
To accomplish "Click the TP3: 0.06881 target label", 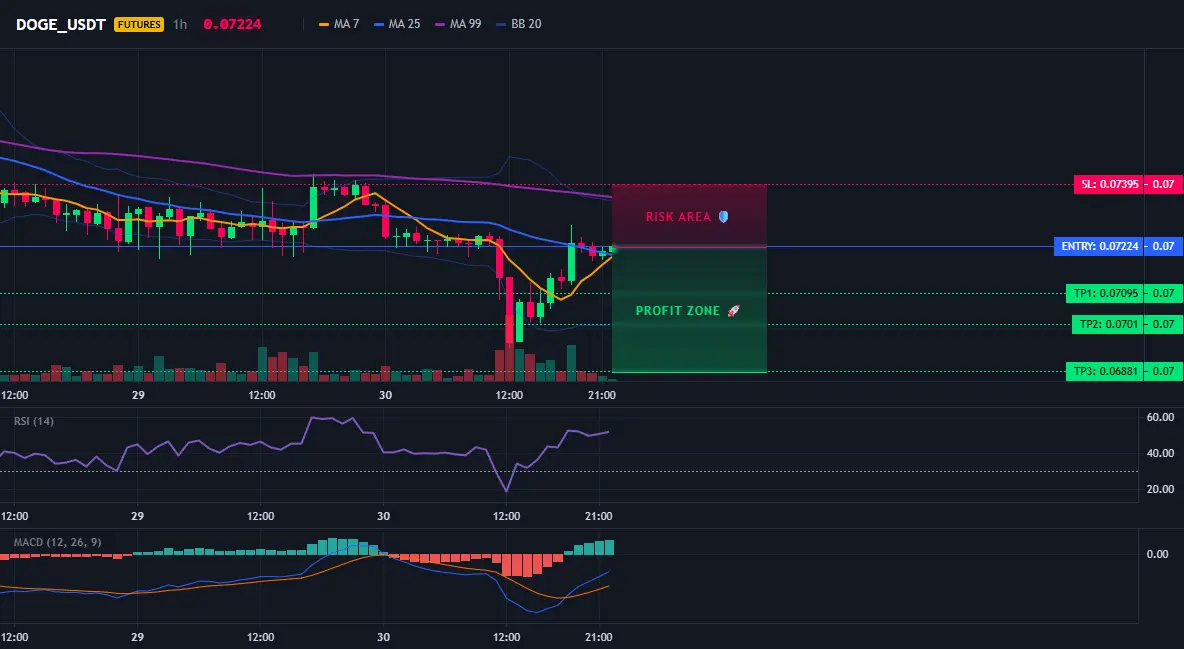I will (1105, 371).
